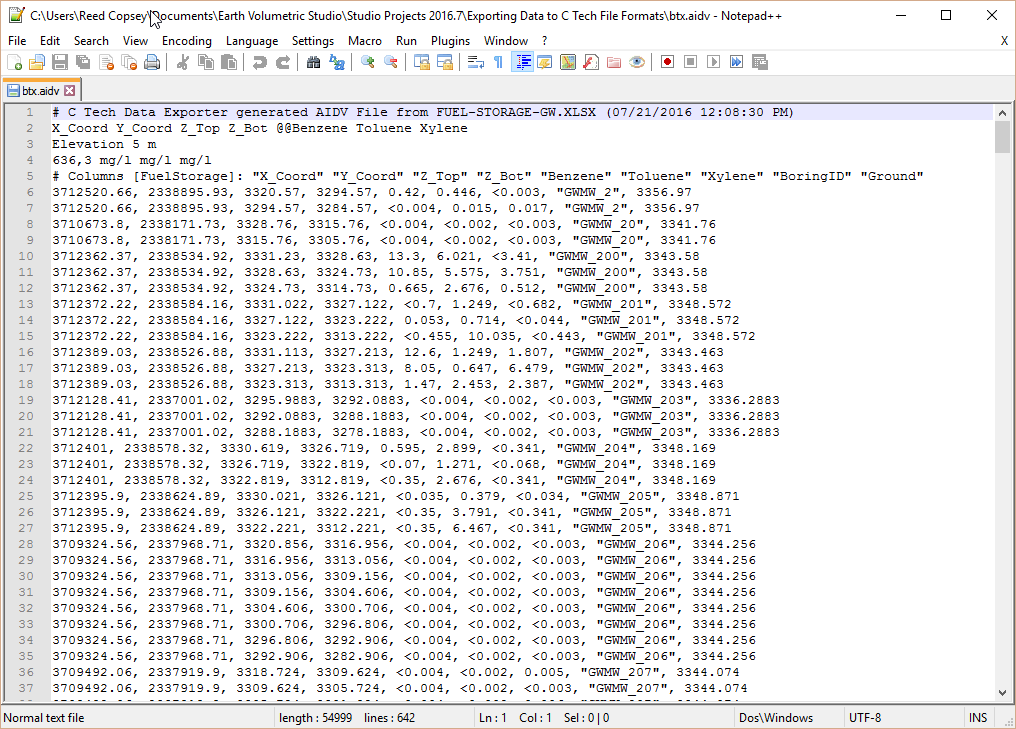
Task: Click the Dos\Windows line ending status field
Action: 775,717
